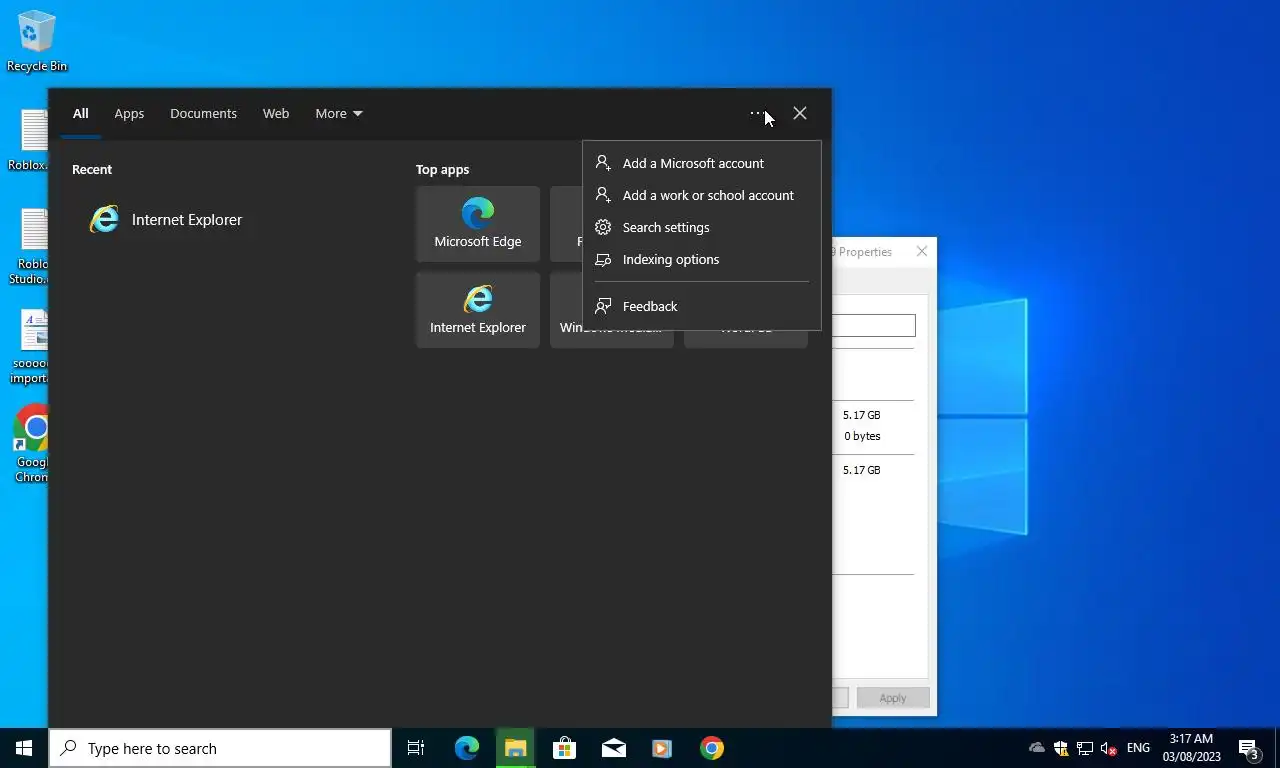Select the Recycle Bin desktop icon
The image size is (1280, 768).
pyautogui.click(x=37, y=42)
